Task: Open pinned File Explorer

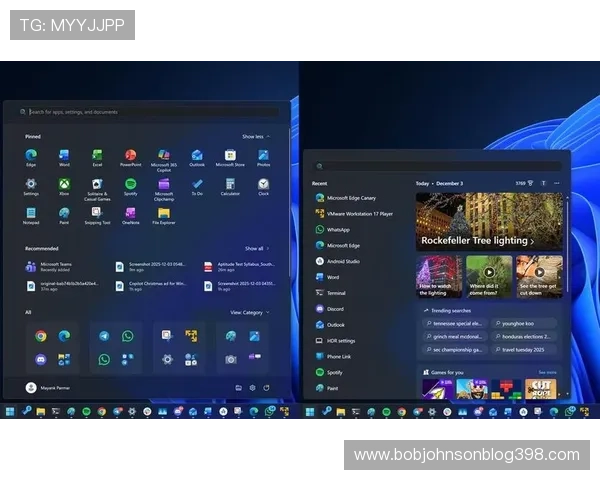Action: [x=164, y=216]
